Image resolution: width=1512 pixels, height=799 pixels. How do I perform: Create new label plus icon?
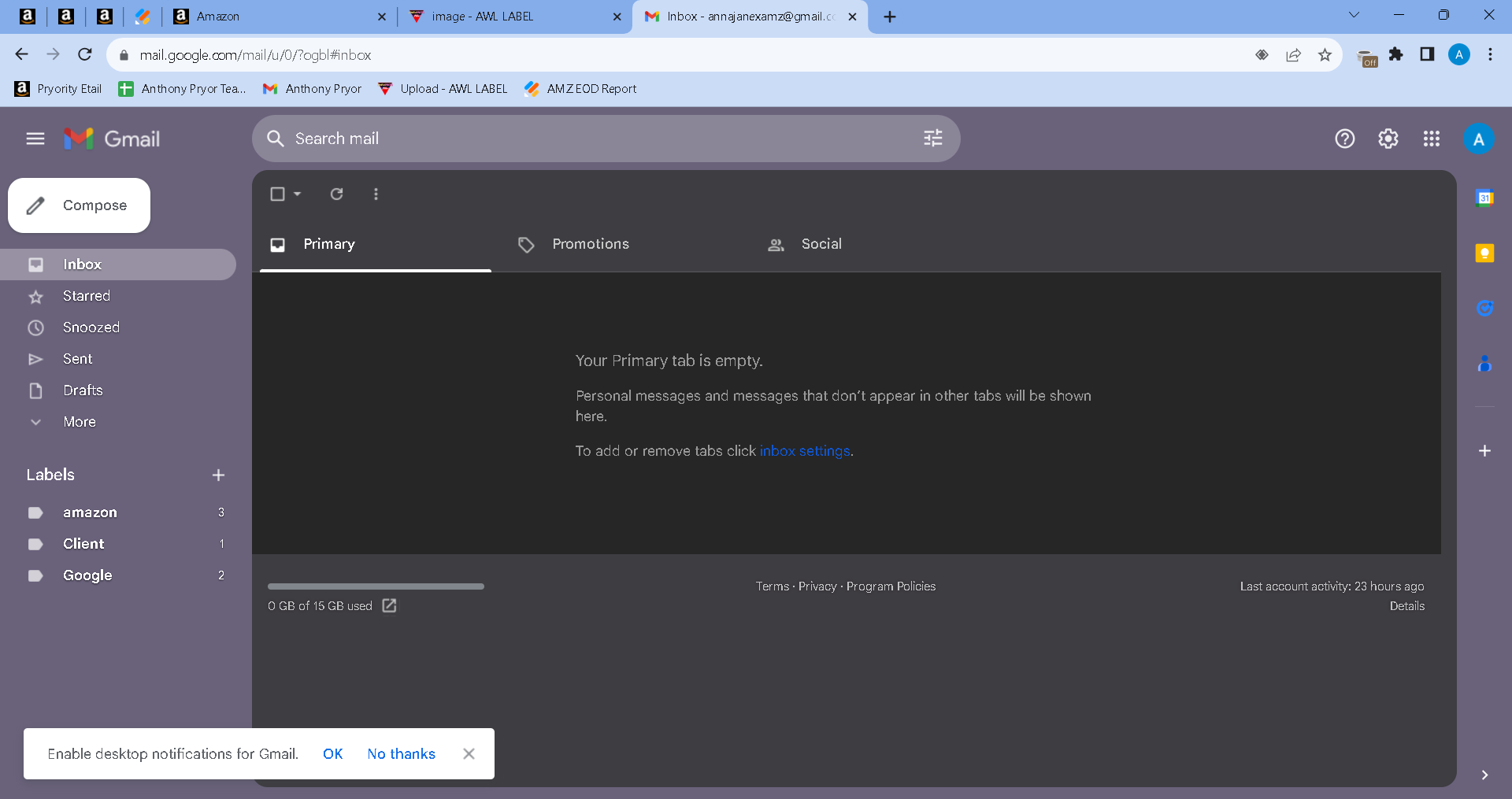(x=218, y=475)
